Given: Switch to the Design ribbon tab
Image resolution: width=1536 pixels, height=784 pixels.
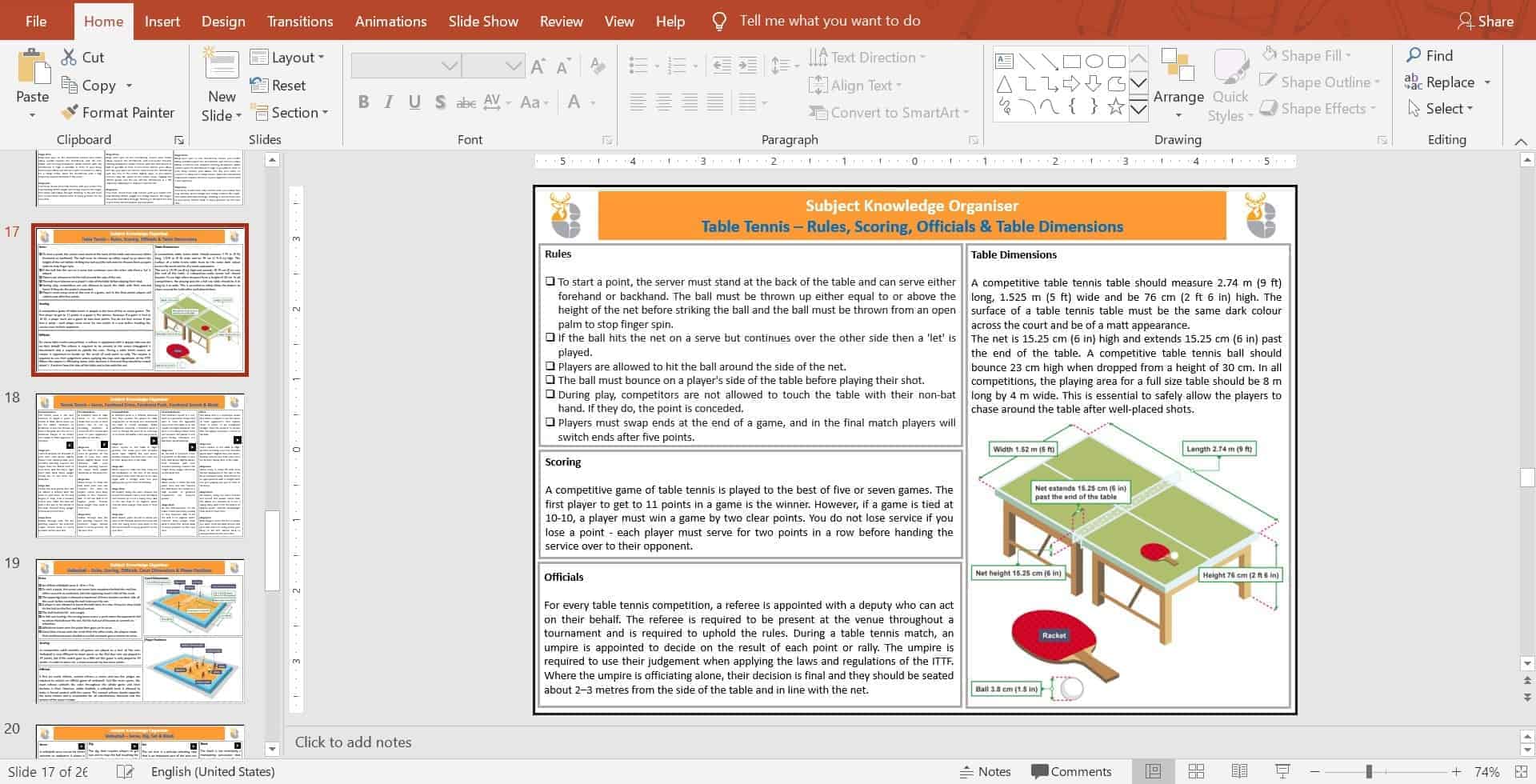Looking at the screenshot, I should 223,21.
